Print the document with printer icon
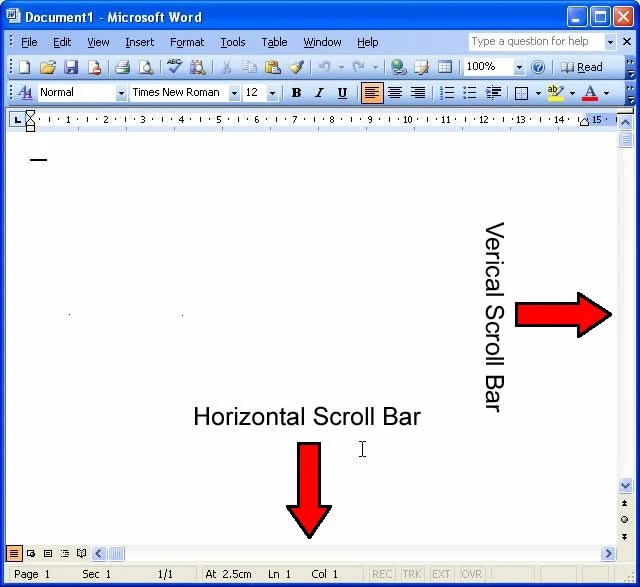 [122, 67]
